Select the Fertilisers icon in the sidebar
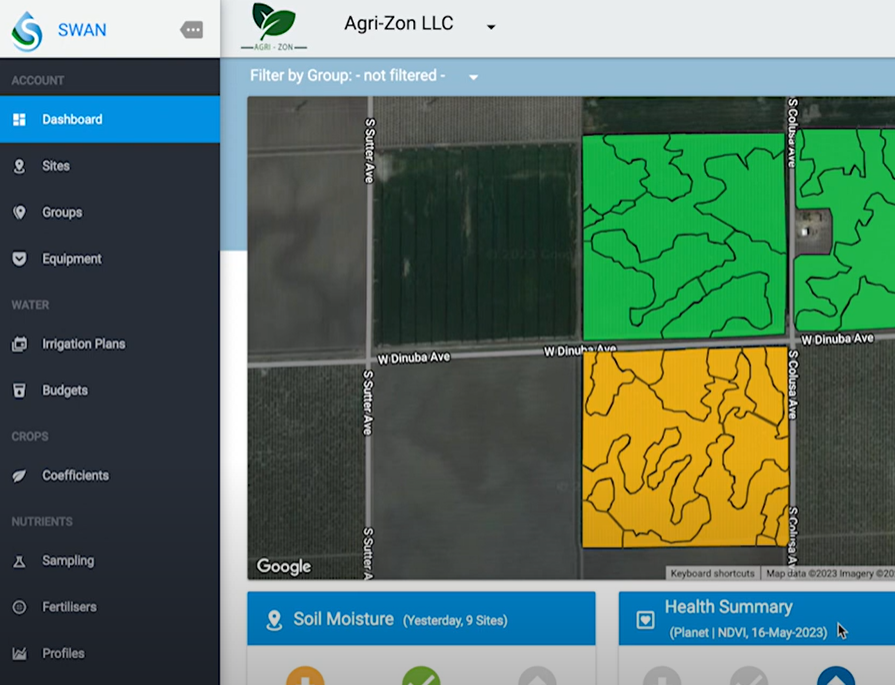This screenshot has width=895, height=685. tap(22, 607)
